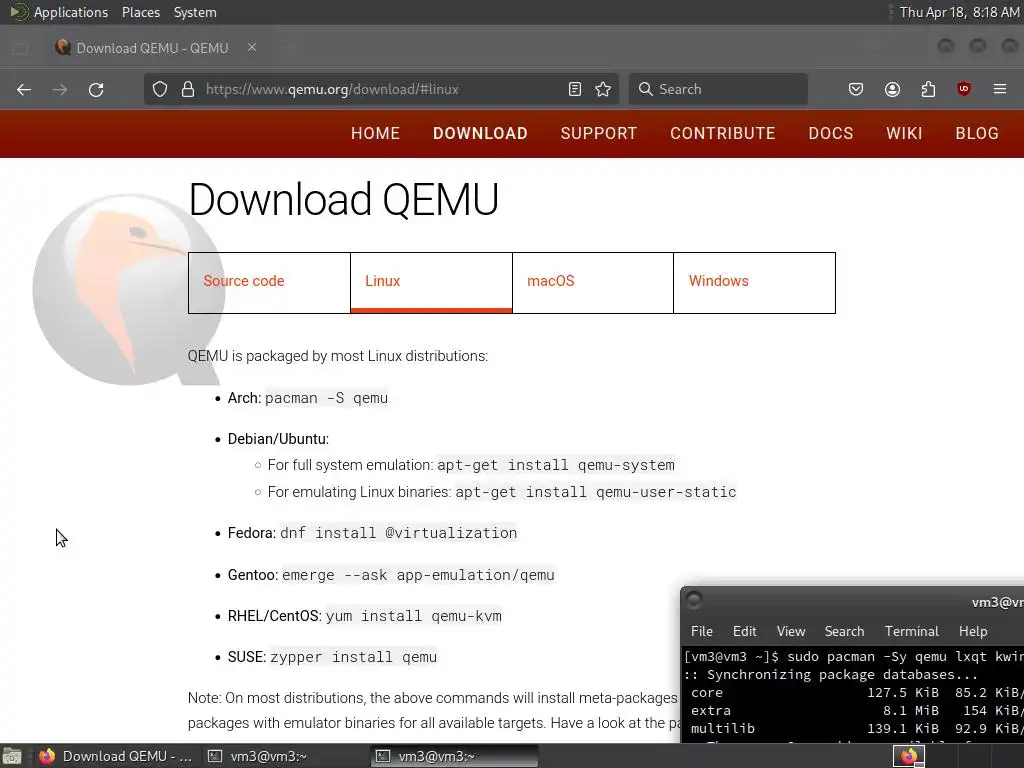Open the terminal Help menu
Screen dimensions: 1024x768
(x=973, y=632)
